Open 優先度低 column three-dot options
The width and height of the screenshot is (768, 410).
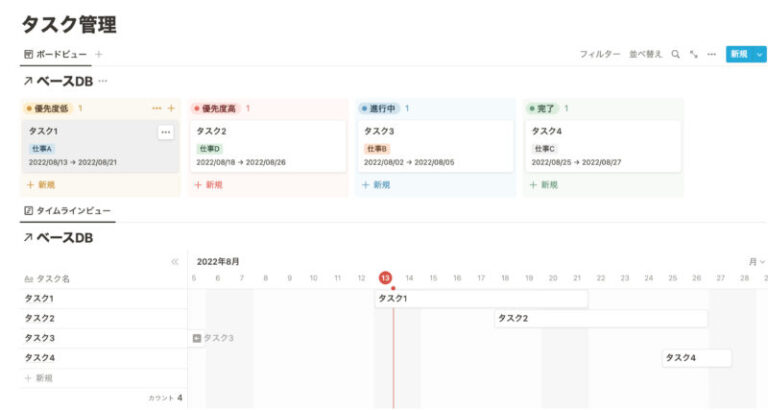tap(156, 108)
